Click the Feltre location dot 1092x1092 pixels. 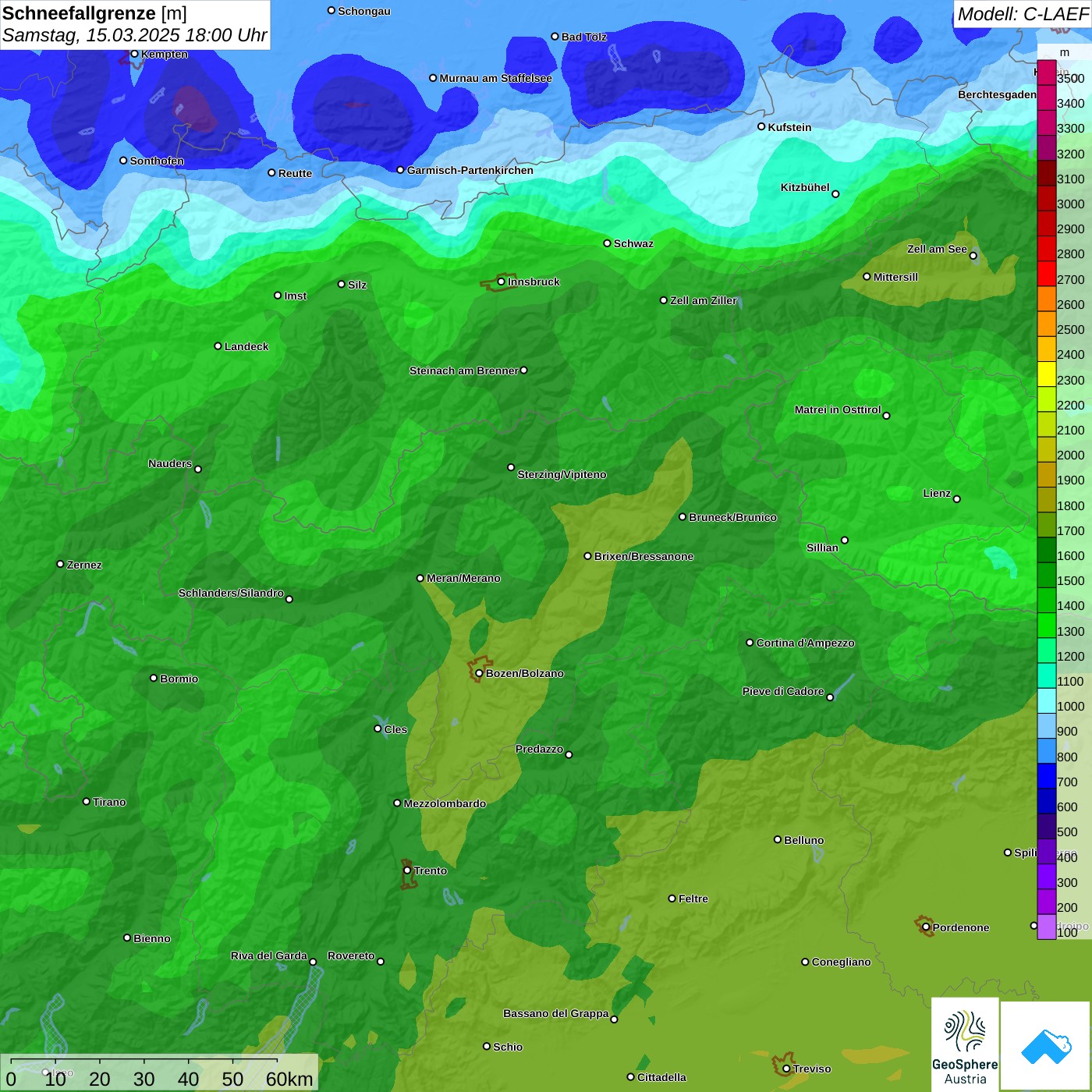click(x=672, y=899)
